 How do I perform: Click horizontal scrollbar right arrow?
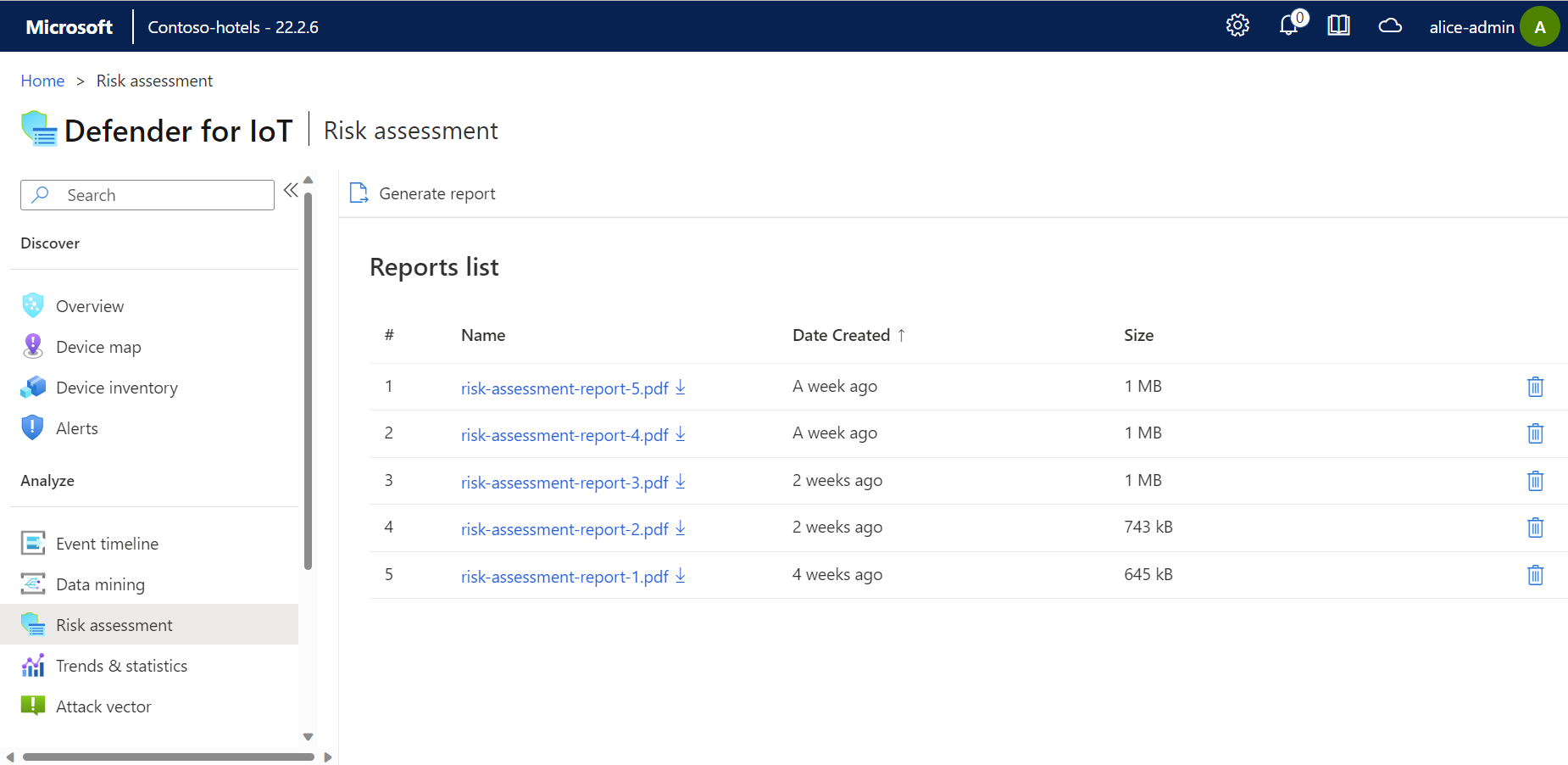point(328,757)
